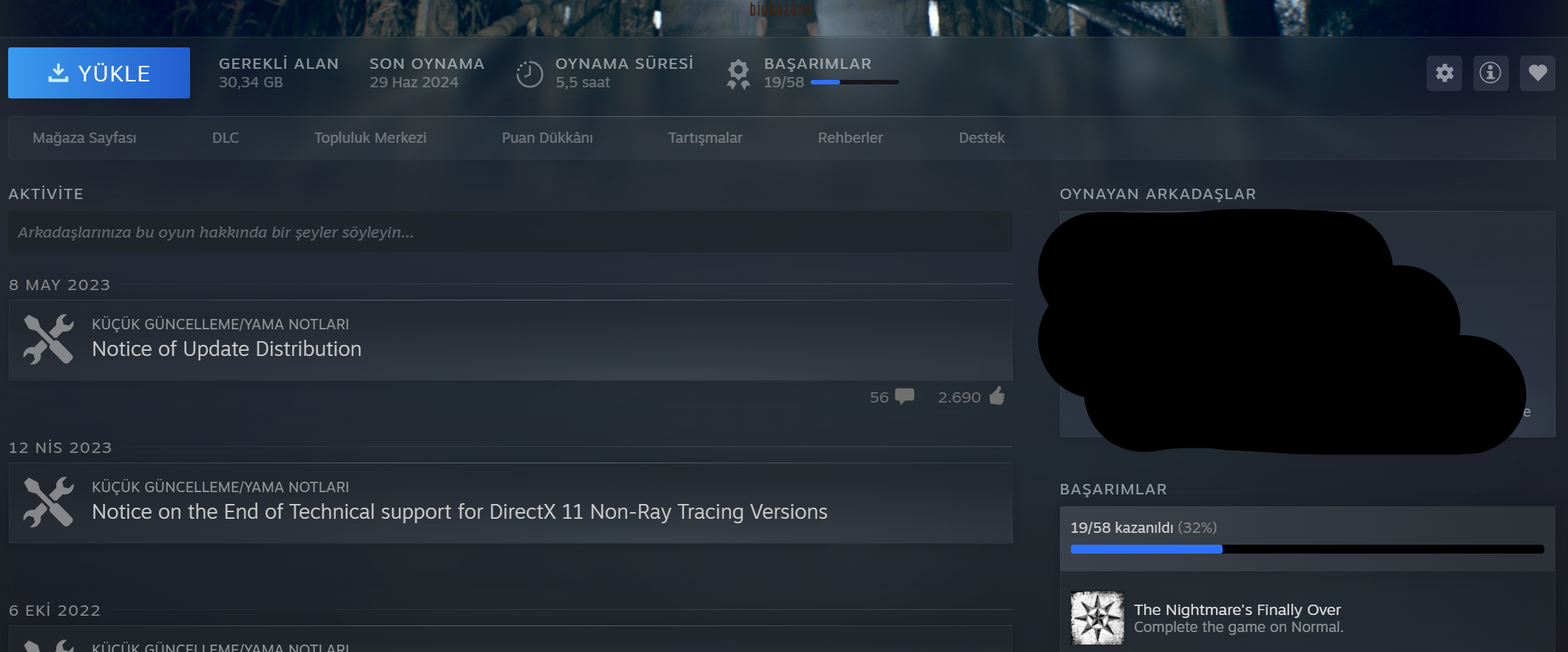This screenshot has height=652, width=1568.
Task: Add game to favorites with heart icon
Action: [1538, 73]
